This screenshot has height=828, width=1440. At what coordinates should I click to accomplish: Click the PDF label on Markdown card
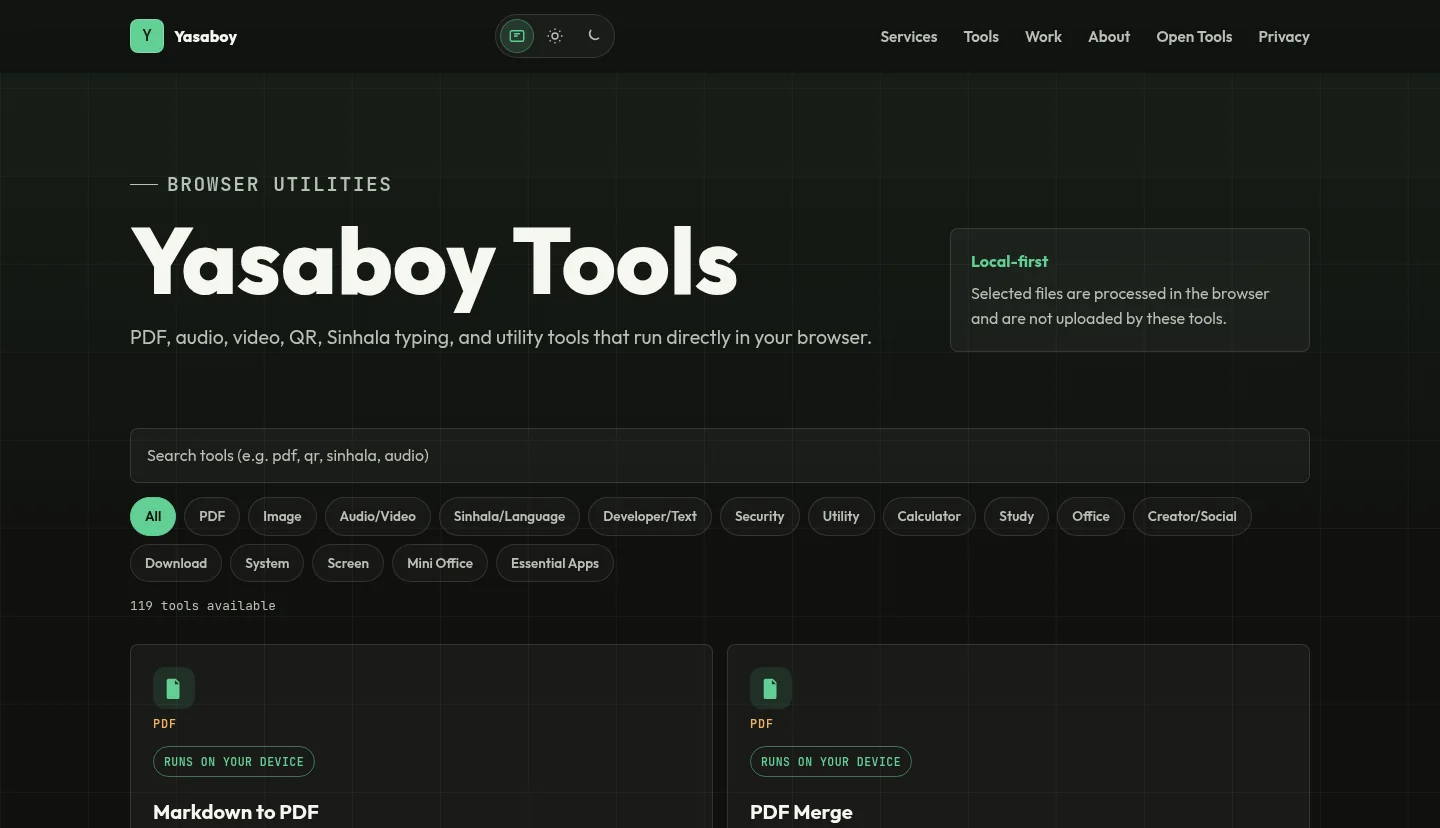165,724
